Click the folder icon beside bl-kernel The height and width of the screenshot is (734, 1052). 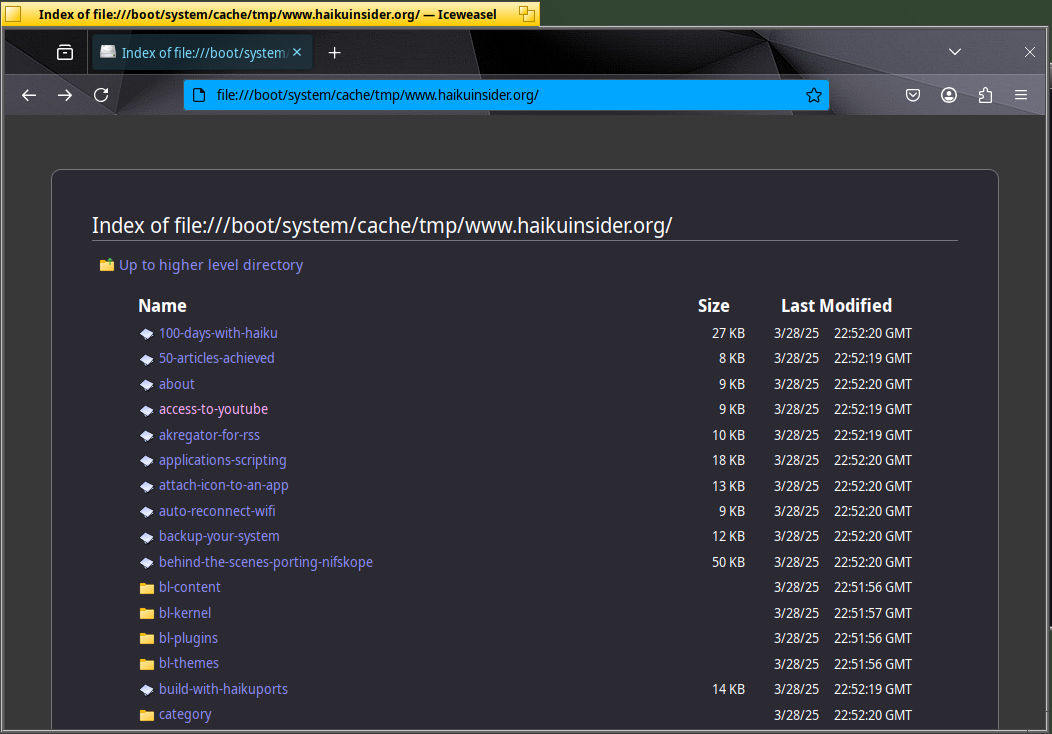pos(147,613)
